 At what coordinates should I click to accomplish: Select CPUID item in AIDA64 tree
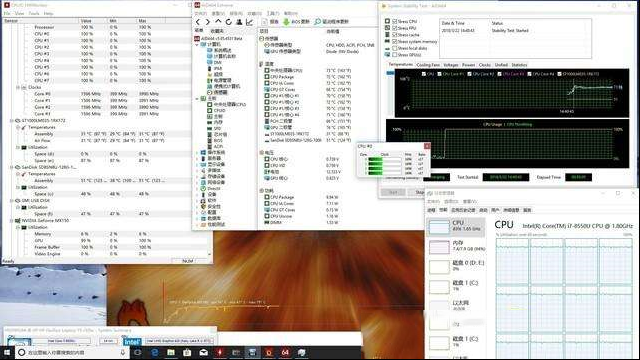(x=217, y=110)
